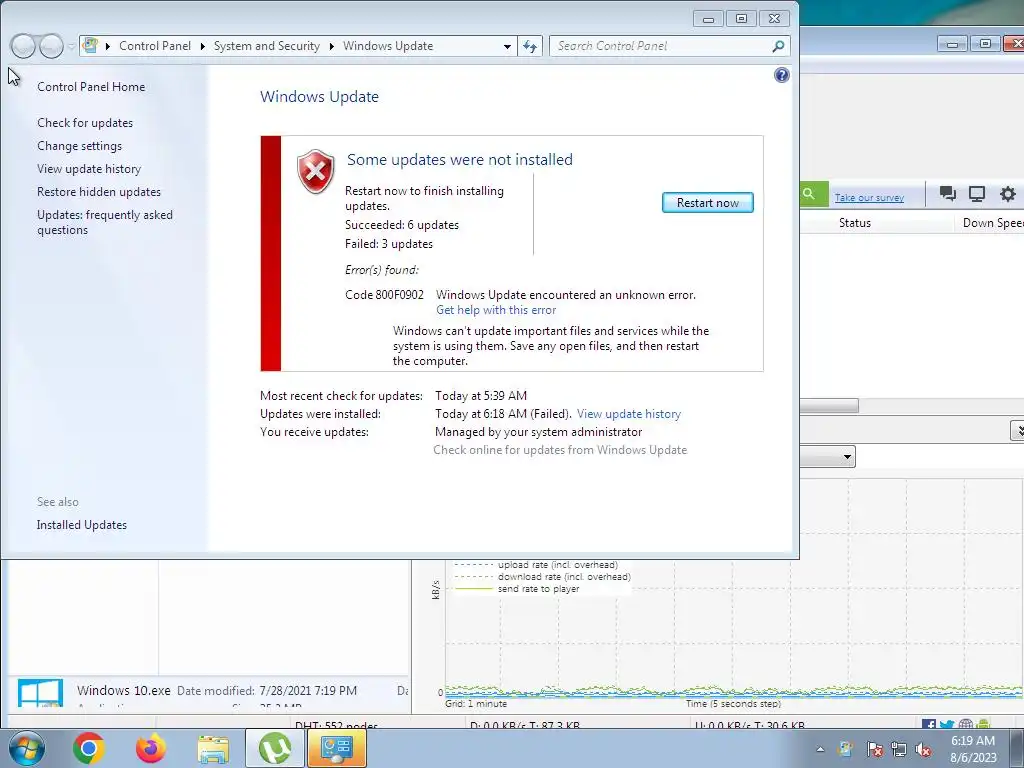Click Check online for updates from Windows Update

coord(560,449)
